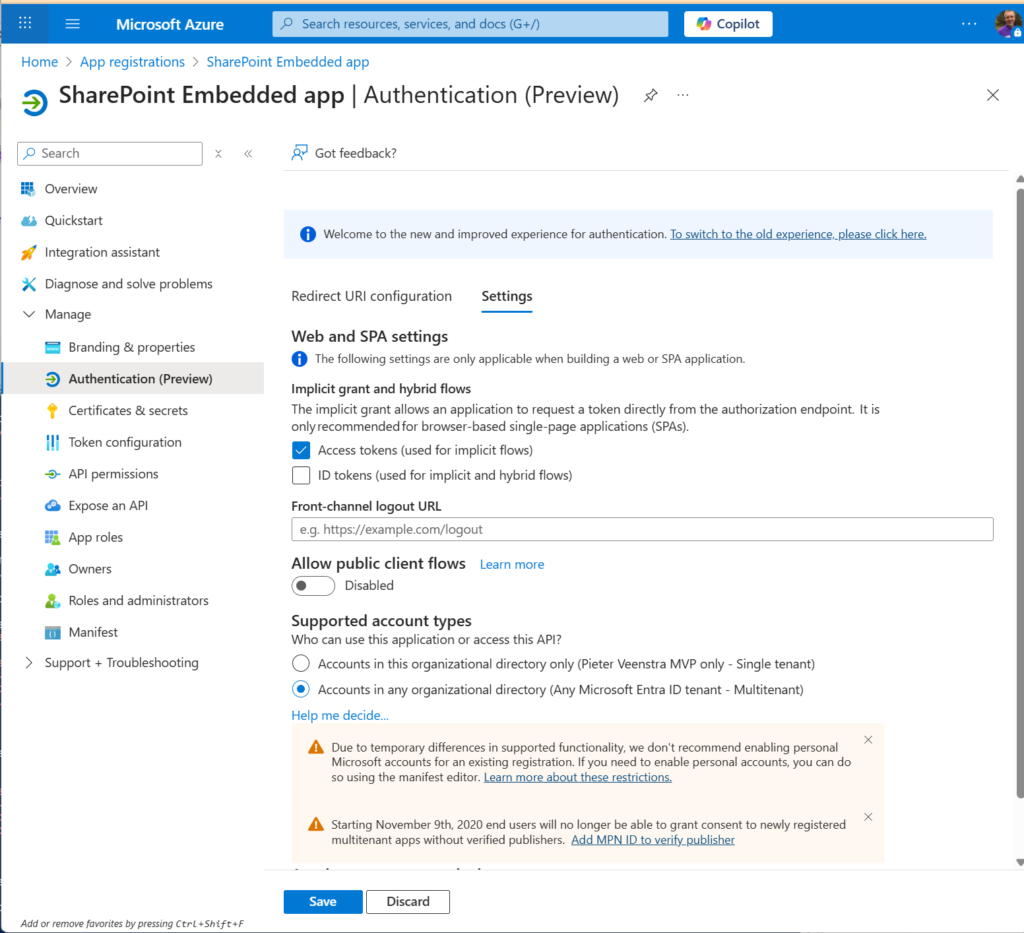Open Diagnose and solve problems
This screenshot has width=1024, height=933.
pyautogui.click(x=129, y=284)
